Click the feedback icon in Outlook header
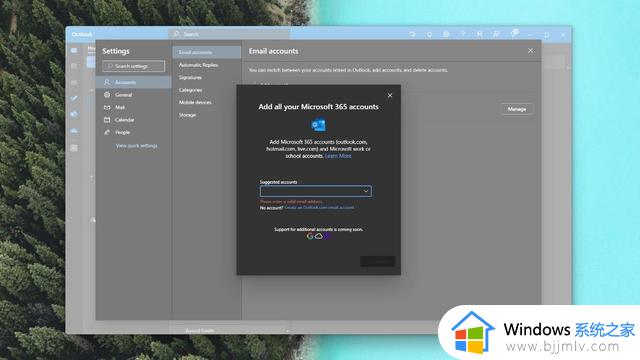 pyautogui.click(x=496, y=34)
